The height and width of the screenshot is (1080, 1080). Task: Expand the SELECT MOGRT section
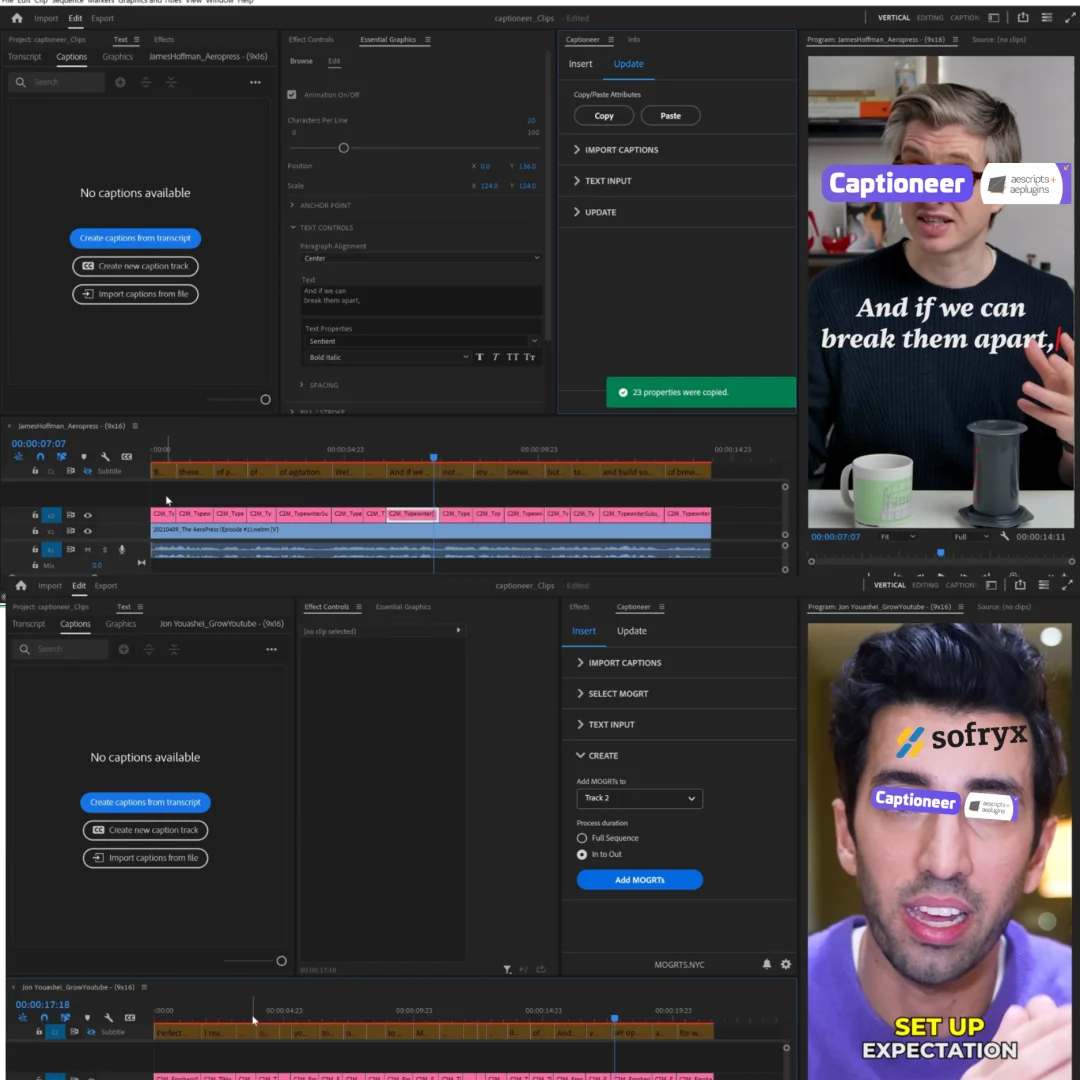[617, 694]
